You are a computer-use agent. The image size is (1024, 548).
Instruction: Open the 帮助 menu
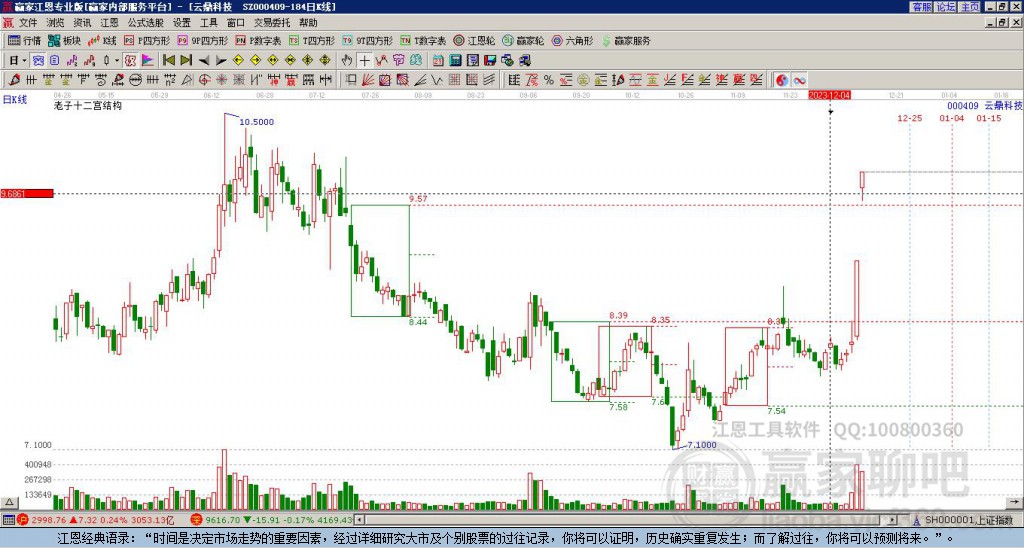tap(308, 23)
